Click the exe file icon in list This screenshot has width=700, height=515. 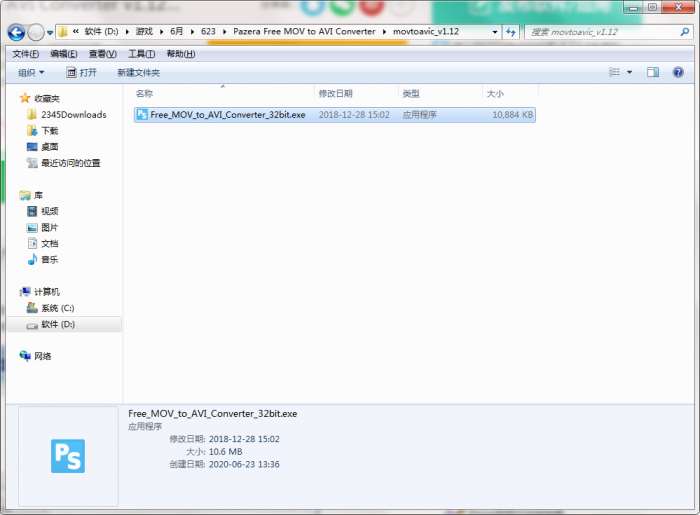(x=142, y=115)
